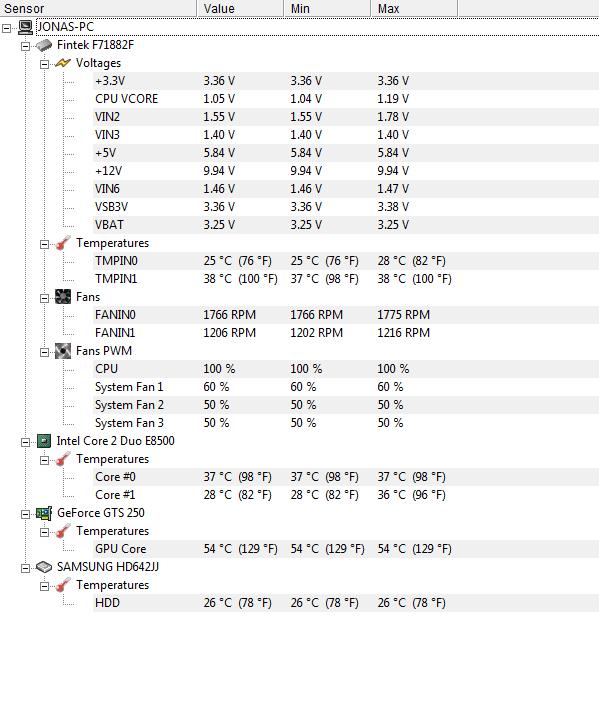
Task: Collapse the Voltages tree section
Action: (x=44, y=64)
